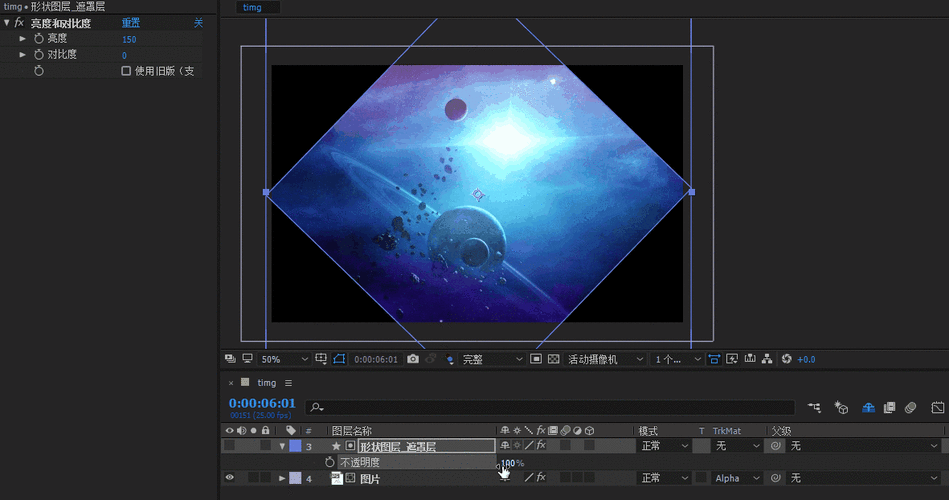Collapse the 亮度和对比度 effect group

pyautogui.click(x=7, y=23)
